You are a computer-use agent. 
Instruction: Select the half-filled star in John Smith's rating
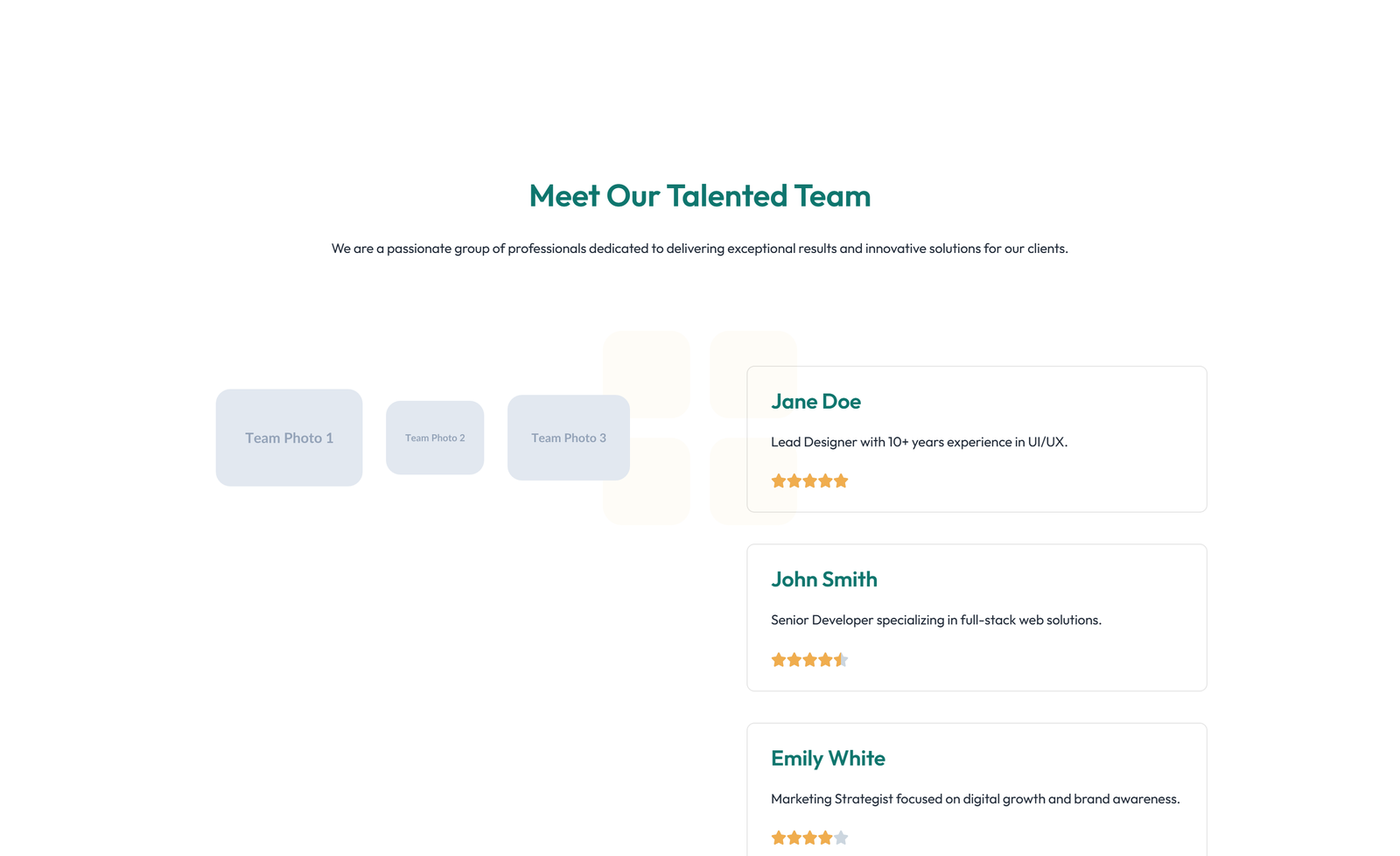click(841, 659)
